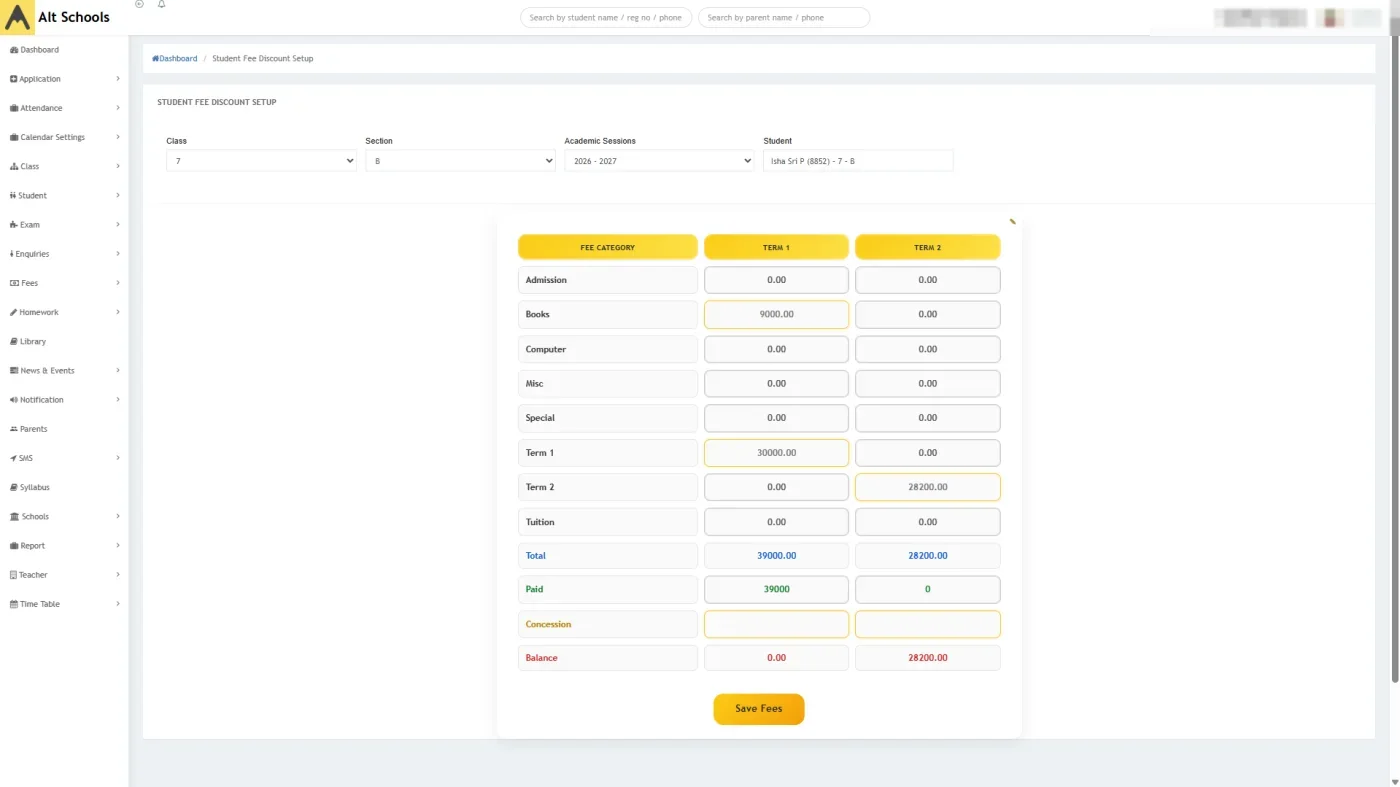Image resolution: width=1400 pixels, height=787 pixels.
Task: Click the parent name search box
Action: 784,18
